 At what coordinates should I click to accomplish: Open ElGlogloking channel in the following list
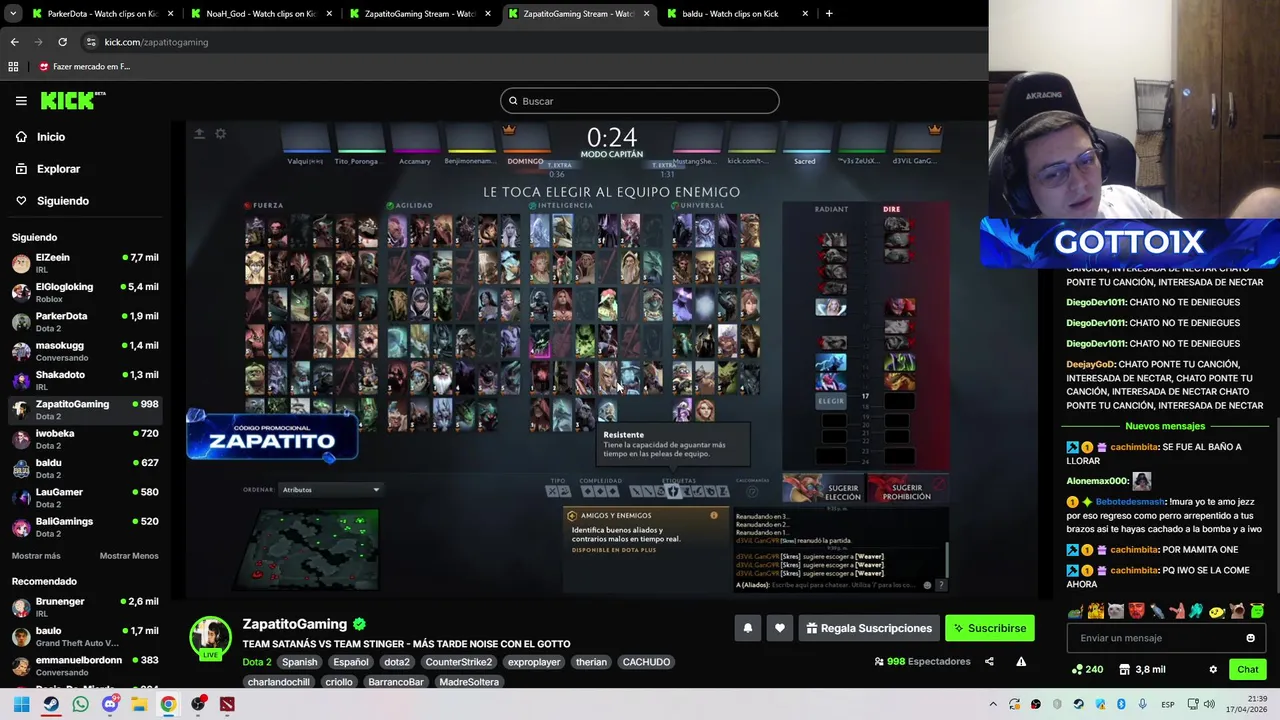tap(85, 292)
